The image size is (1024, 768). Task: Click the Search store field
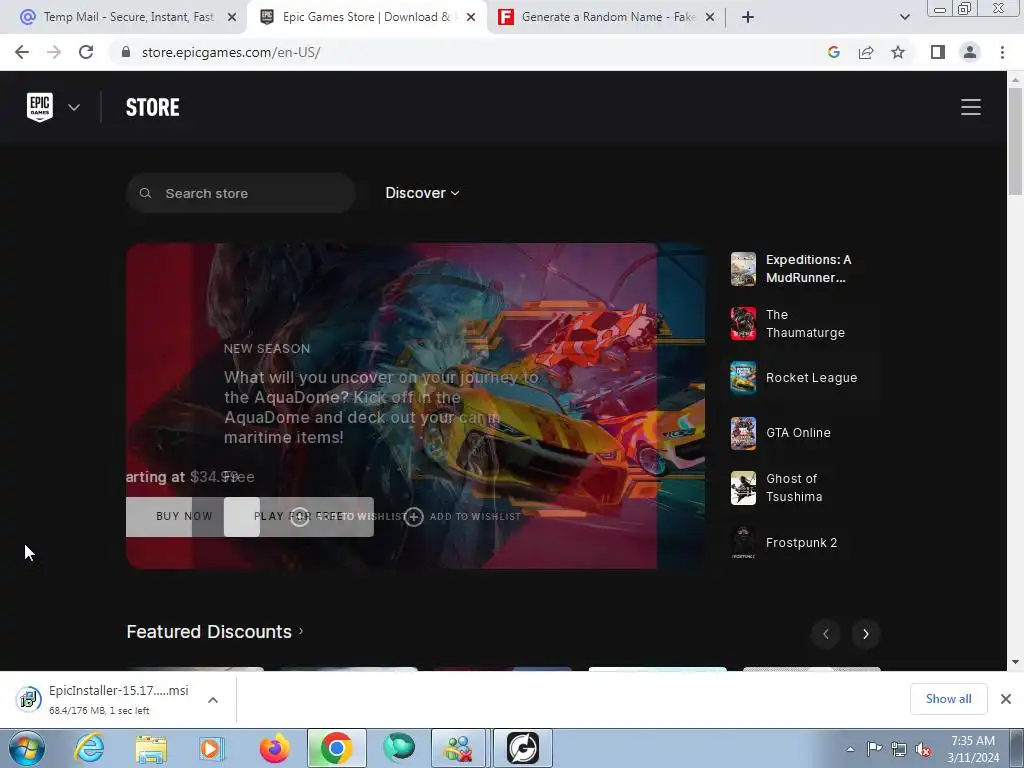click(241, 193)
